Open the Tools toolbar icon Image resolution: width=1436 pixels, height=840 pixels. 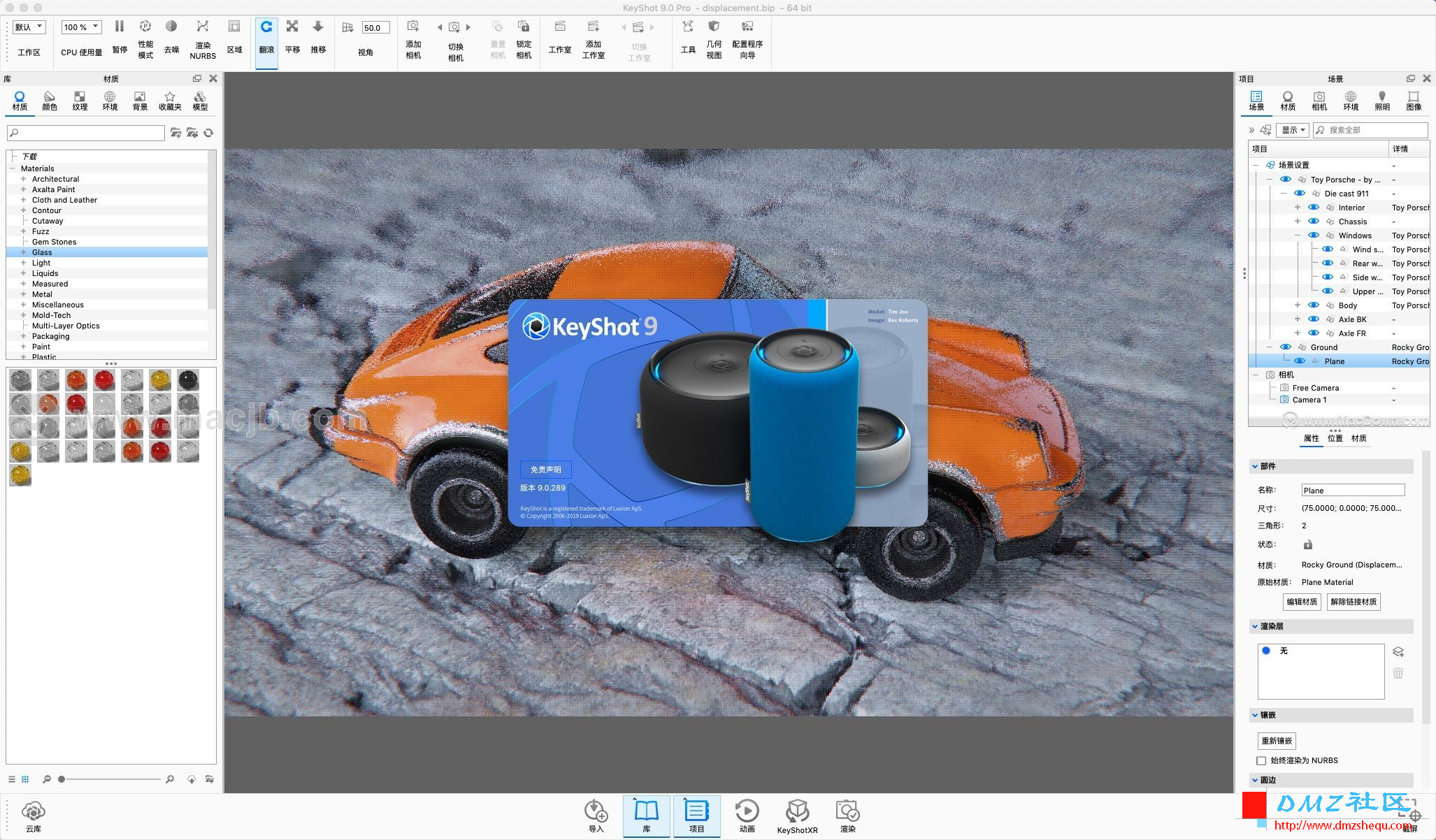(x=688, y=27)
